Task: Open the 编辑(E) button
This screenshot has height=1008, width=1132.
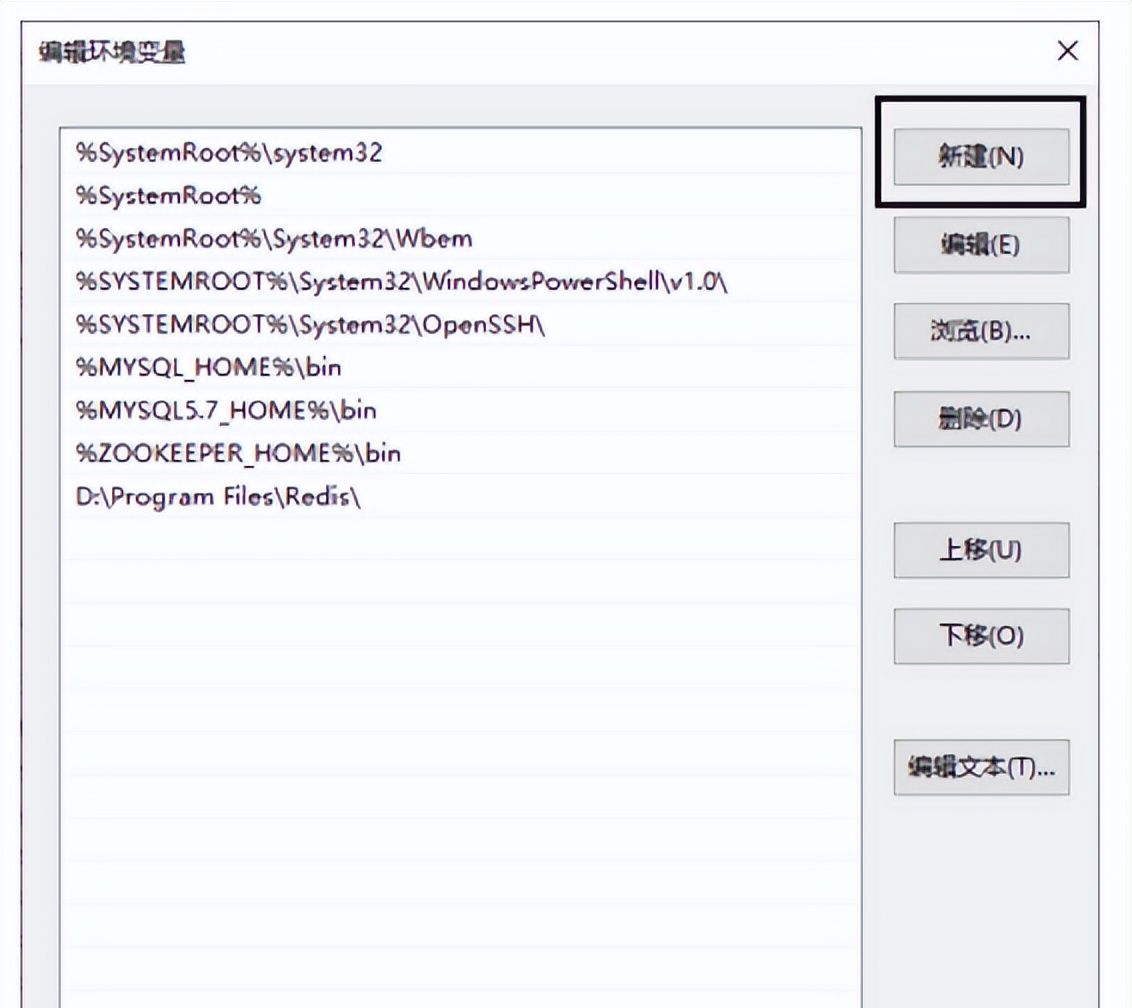Action: (x=981, y=245)
